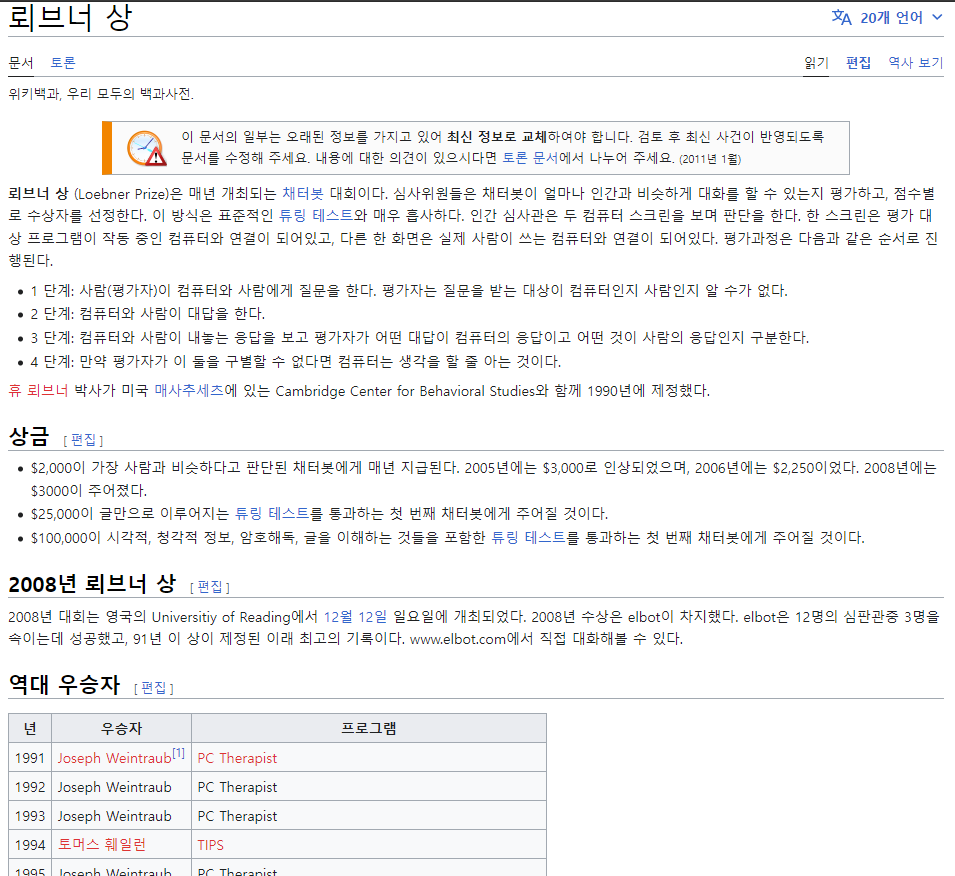Viewport: 955px width, 876px height.
Task: Open the 튜링 테스트 link in intro paragraph
Action: 315,216
